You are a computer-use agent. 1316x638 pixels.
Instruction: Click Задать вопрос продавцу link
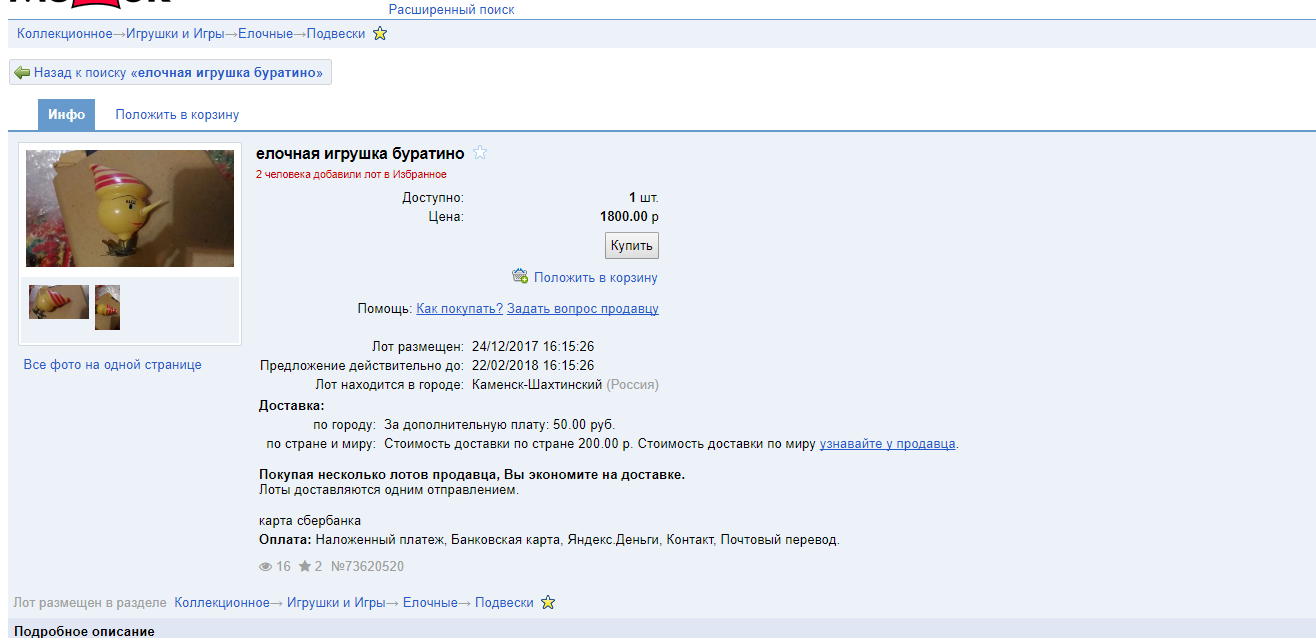point(583,309)
